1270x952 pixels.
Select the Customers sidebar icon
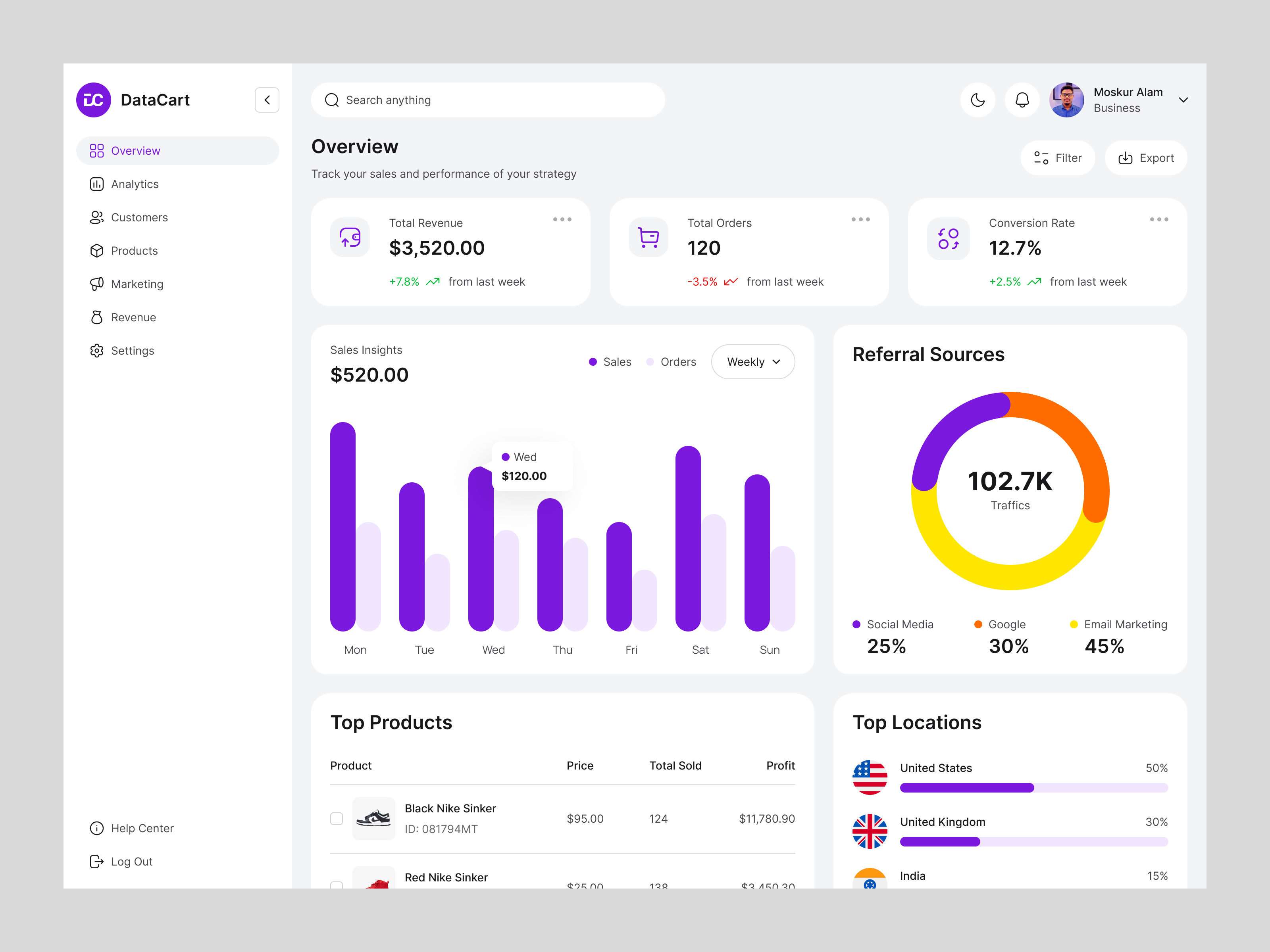[x=97, y=217]
